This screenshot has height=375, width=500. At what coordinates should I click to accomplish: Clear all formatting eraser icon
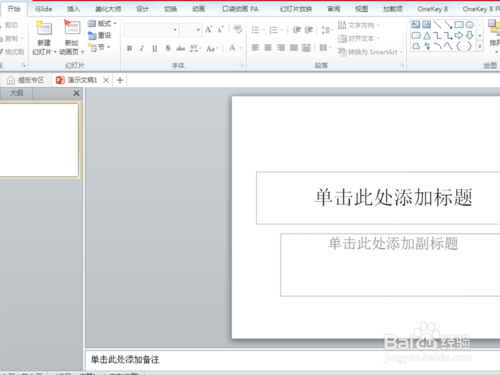tap(238, 29)
